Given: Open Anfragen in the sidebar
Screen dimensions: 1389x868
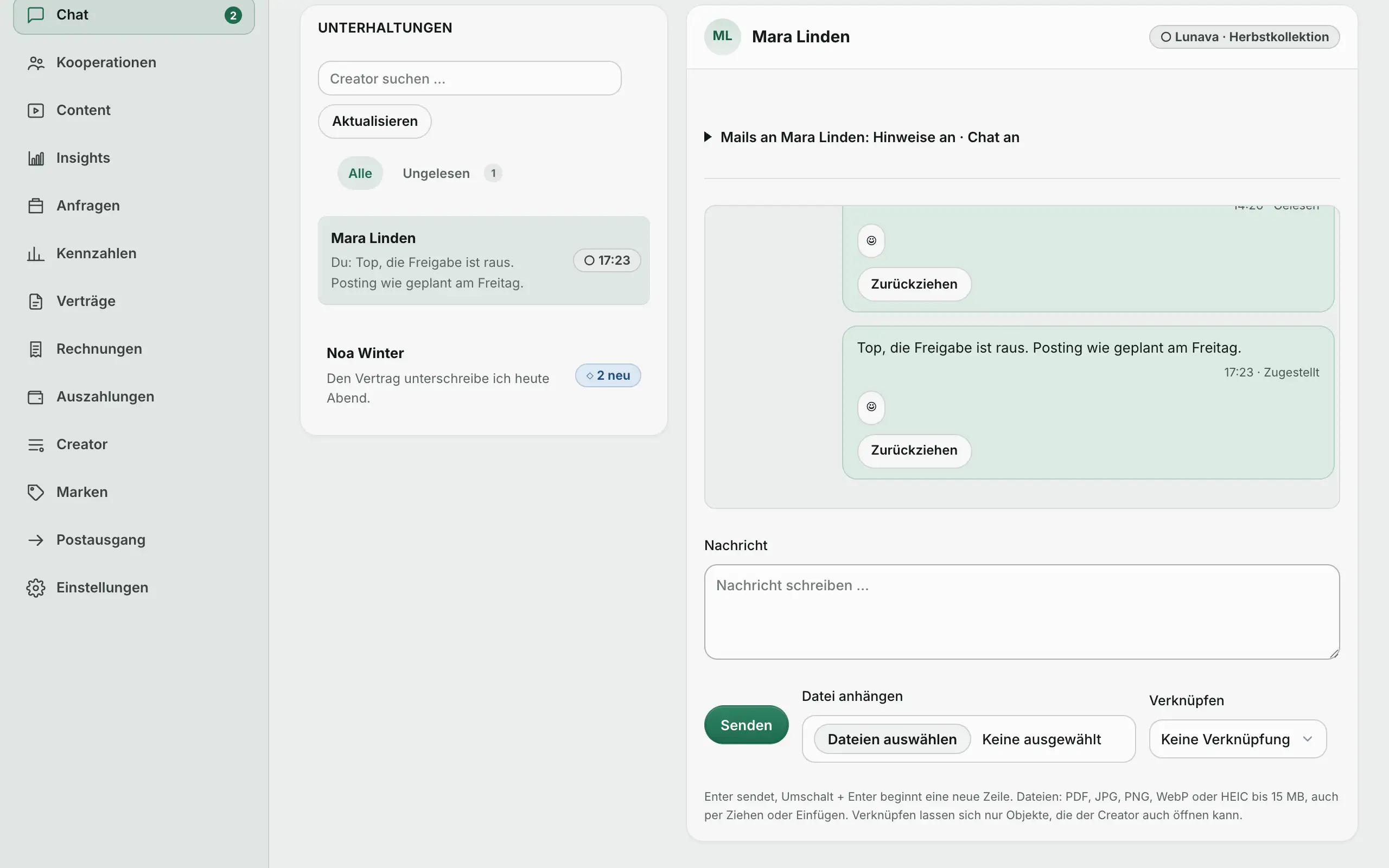Looking at the screenshot, I should (x=133, y=206).
